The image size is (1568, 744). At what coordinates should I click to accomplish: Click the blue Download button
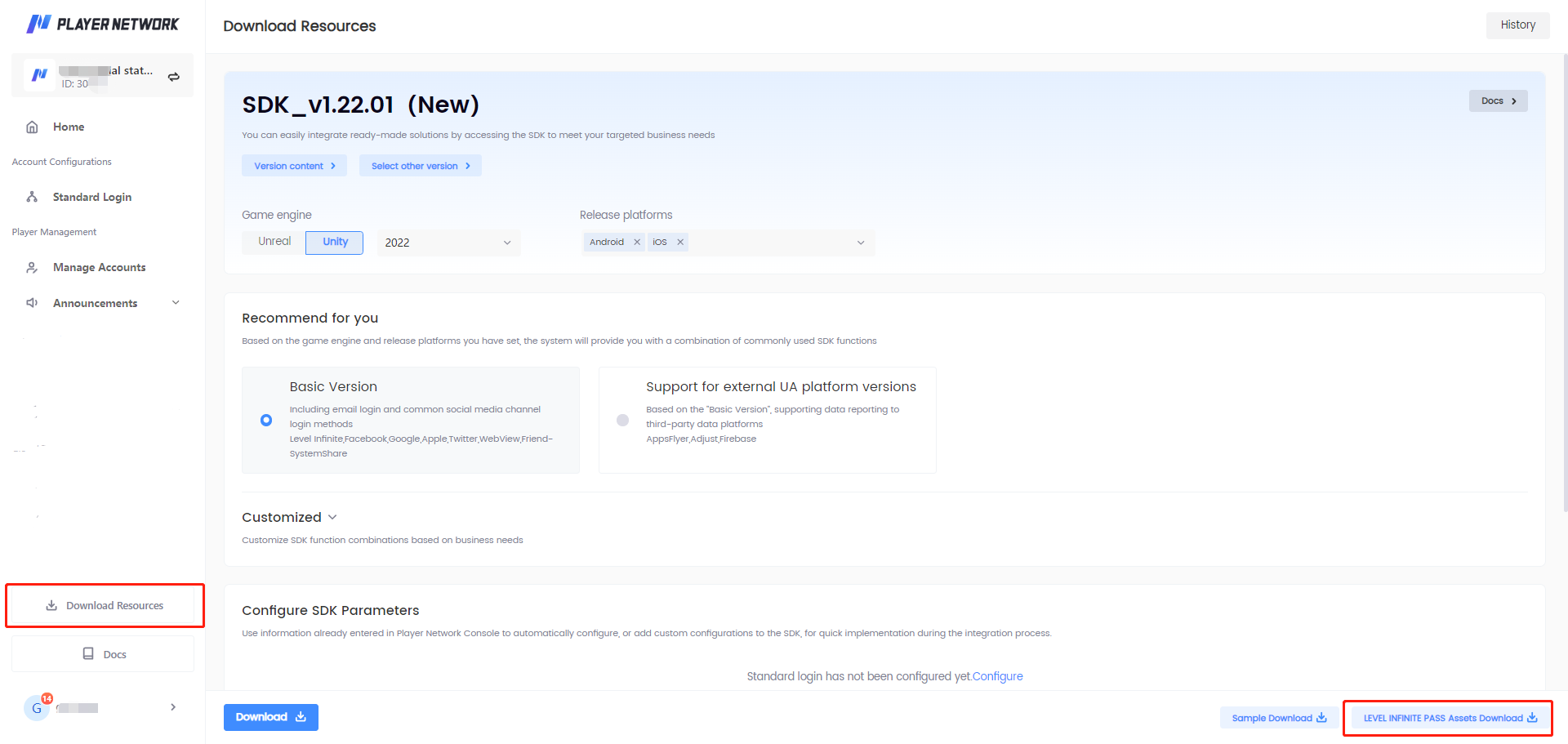coord(270,717)
